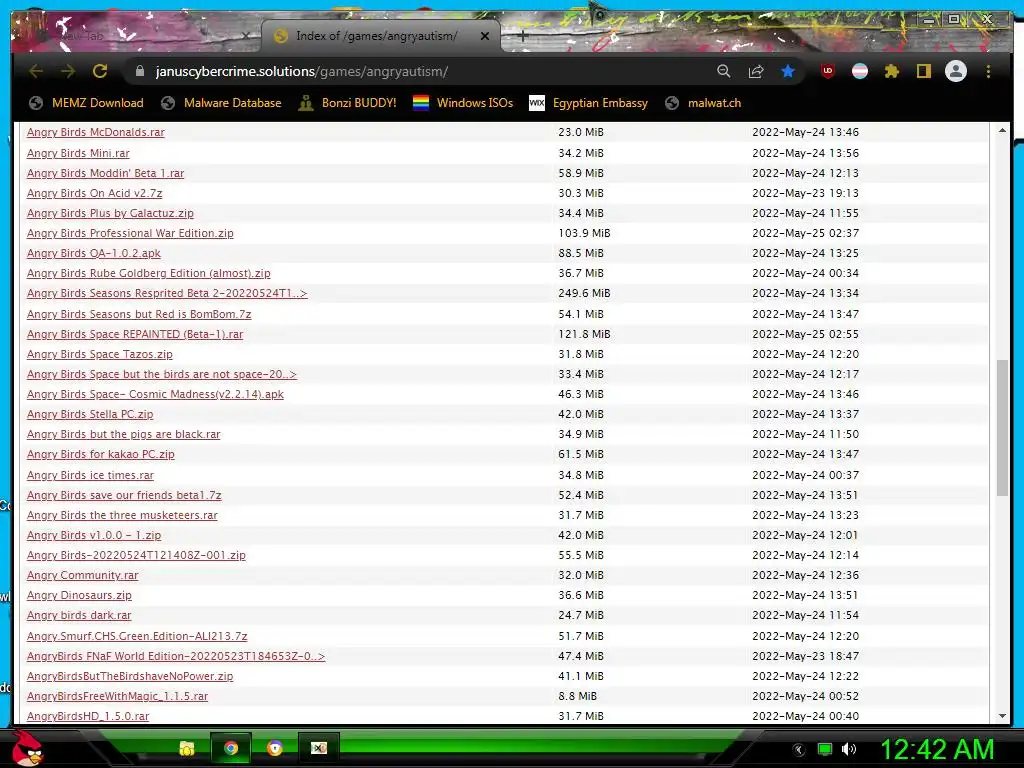Open the Bonzi BUDDY! bookmark
The width and height of the screenshot is (1024, 768).
coord(347,103)
